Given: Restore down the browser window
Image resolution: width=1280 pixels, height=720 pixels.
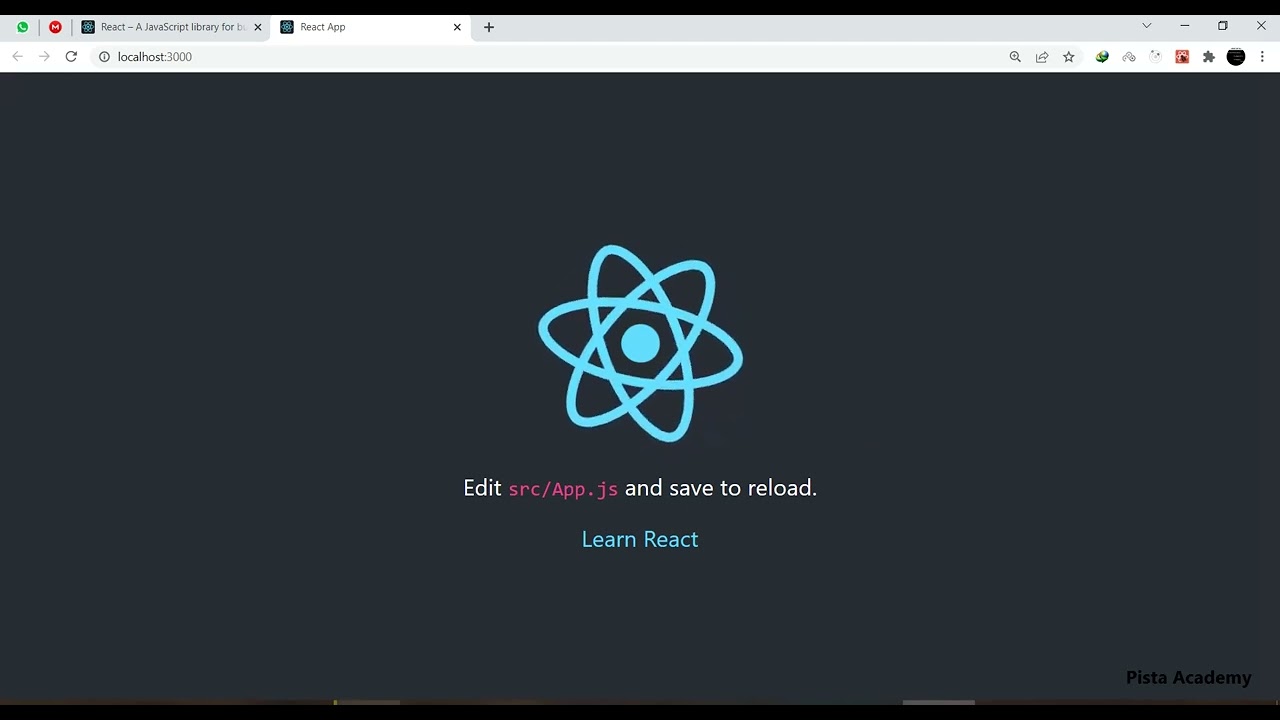Looking at the screenshot, I should (x=1222, y=26).
